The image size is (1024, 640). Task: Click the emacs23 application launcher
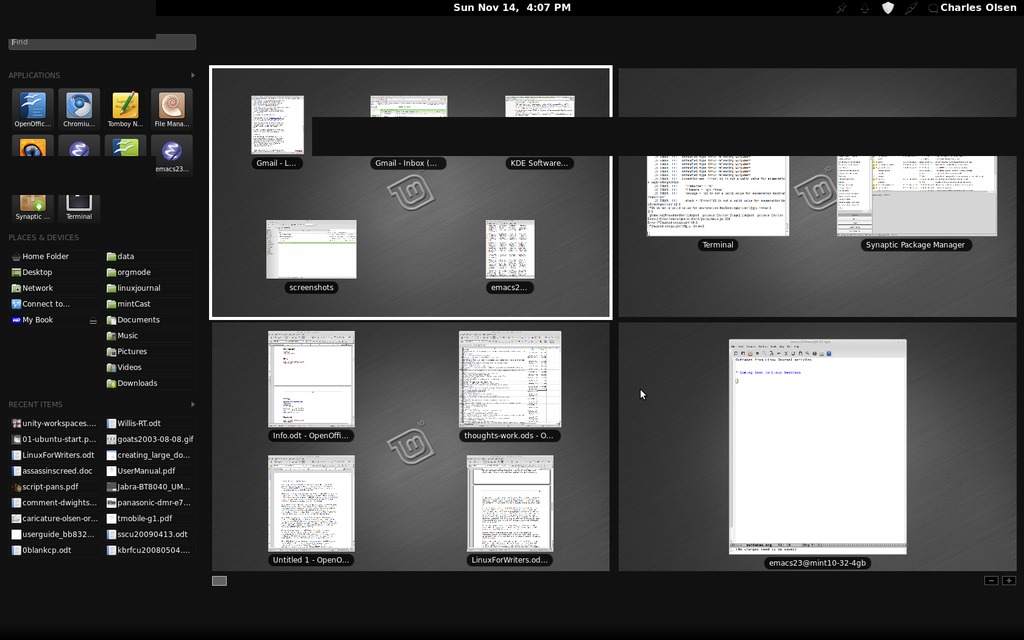pyautogui.click(x=171, y=153)
